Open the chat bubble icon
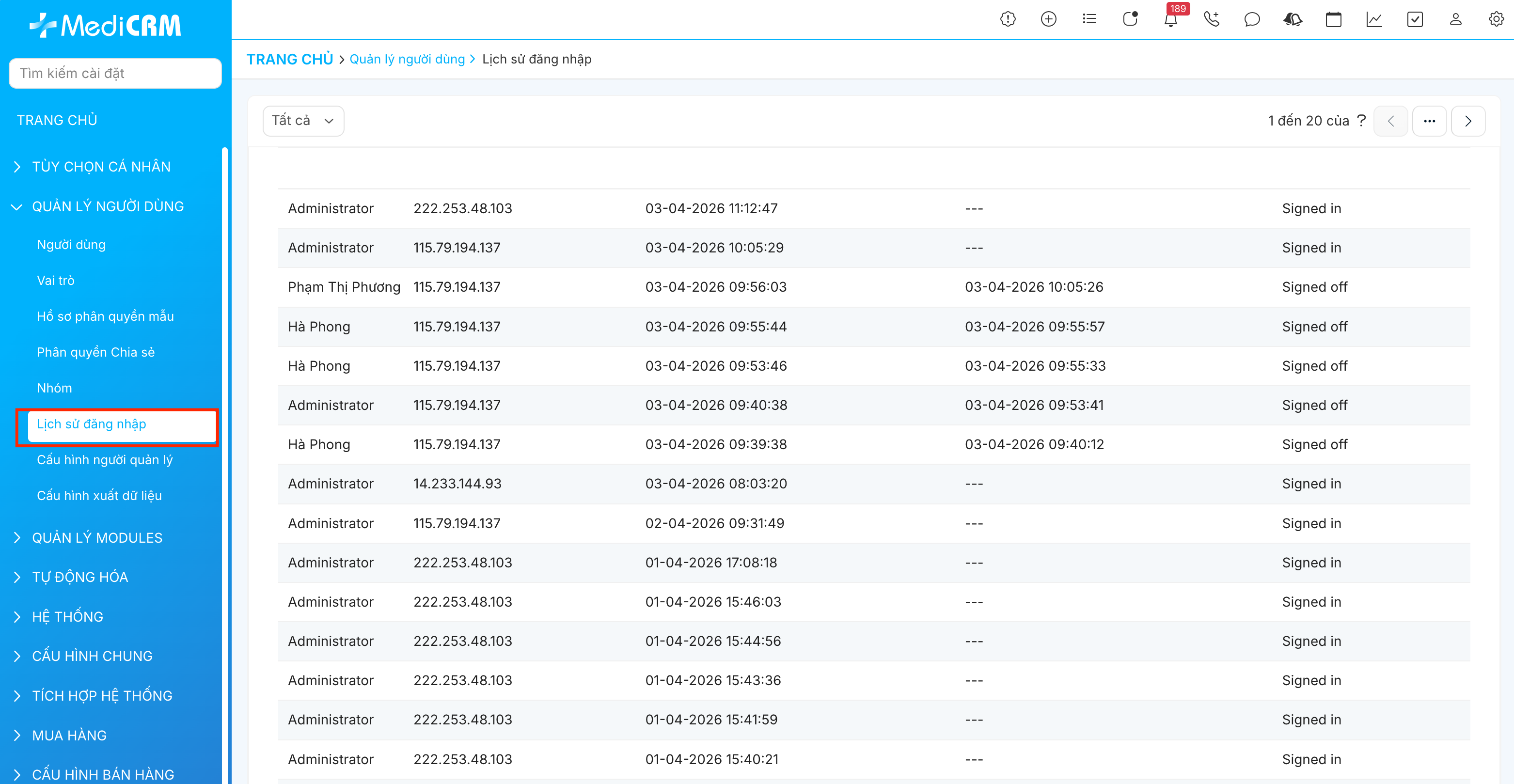 click(x=1252, y=19)
